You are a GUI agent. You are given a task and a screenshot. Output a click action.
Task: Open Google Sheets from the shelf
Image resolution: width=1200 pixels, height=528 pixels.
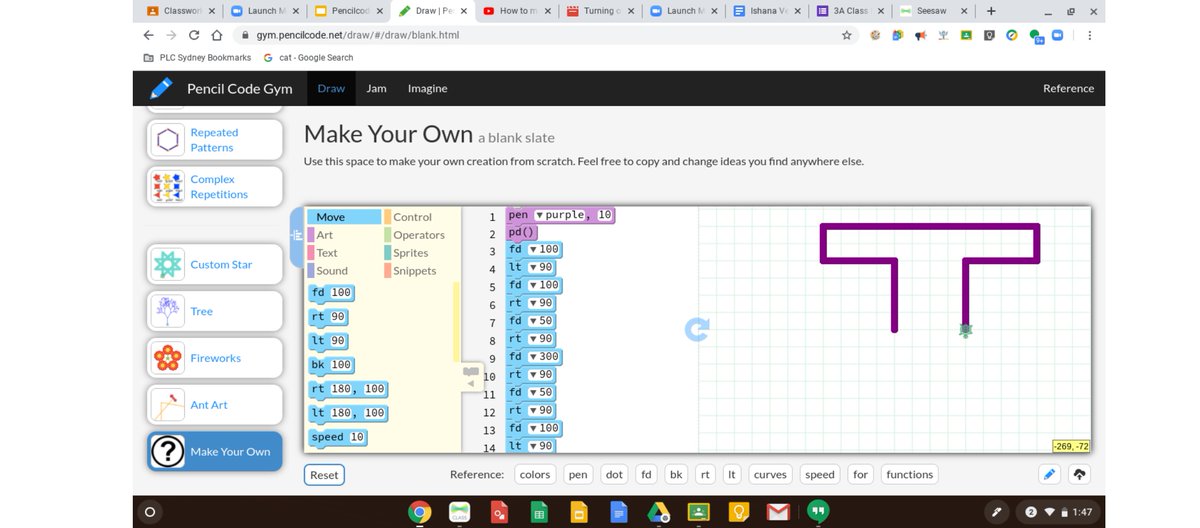pos(539,512)
